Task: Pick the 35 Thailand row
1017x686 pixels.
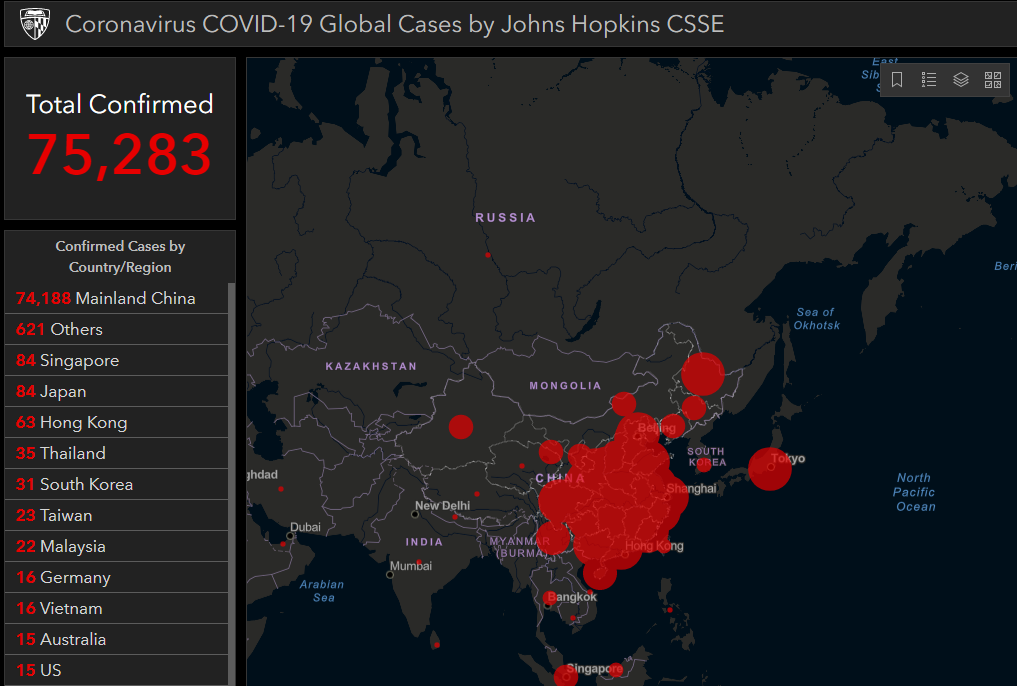Action: click(x=116, y=453)
